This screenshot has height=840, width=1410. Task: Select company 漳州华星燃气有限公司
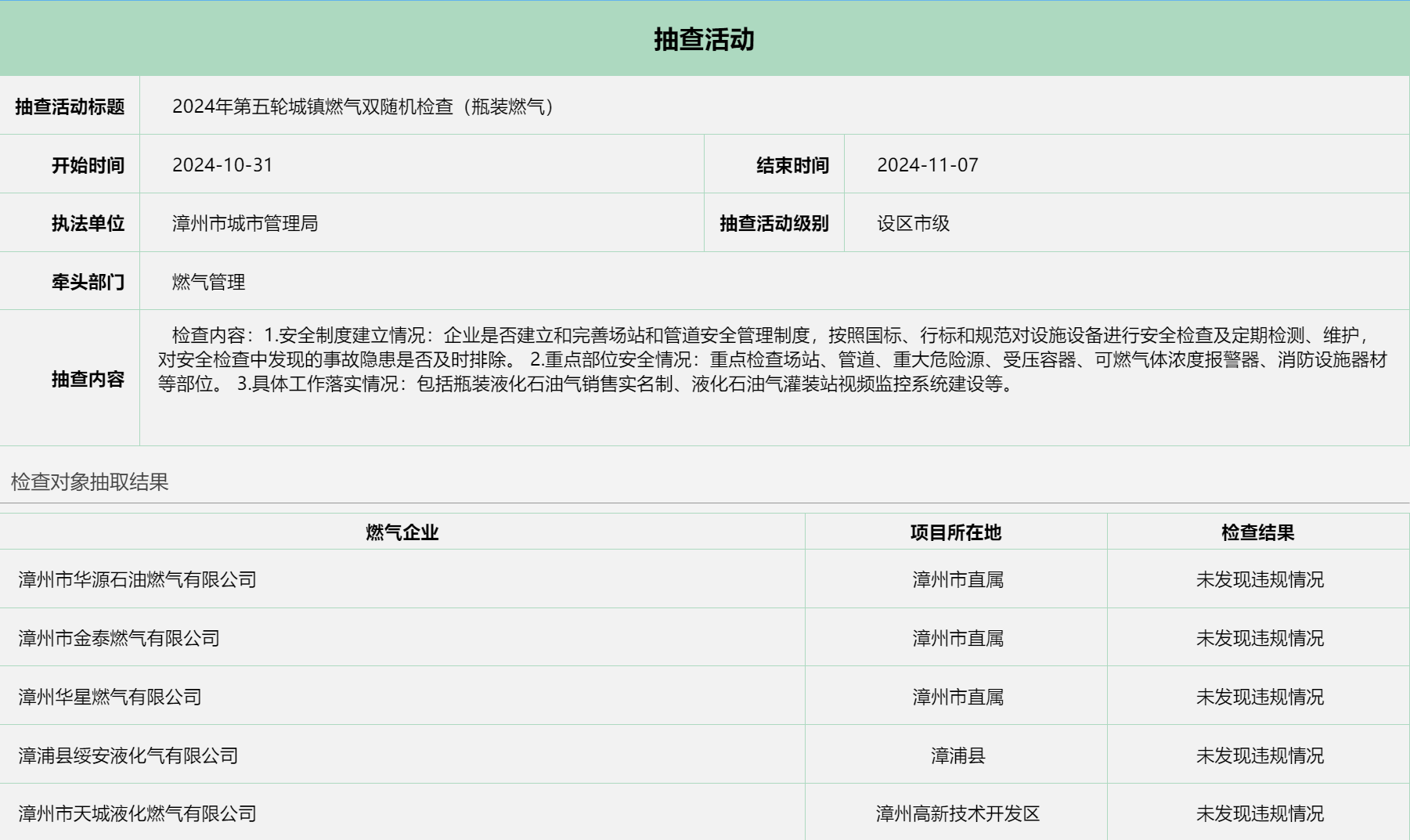110,698
